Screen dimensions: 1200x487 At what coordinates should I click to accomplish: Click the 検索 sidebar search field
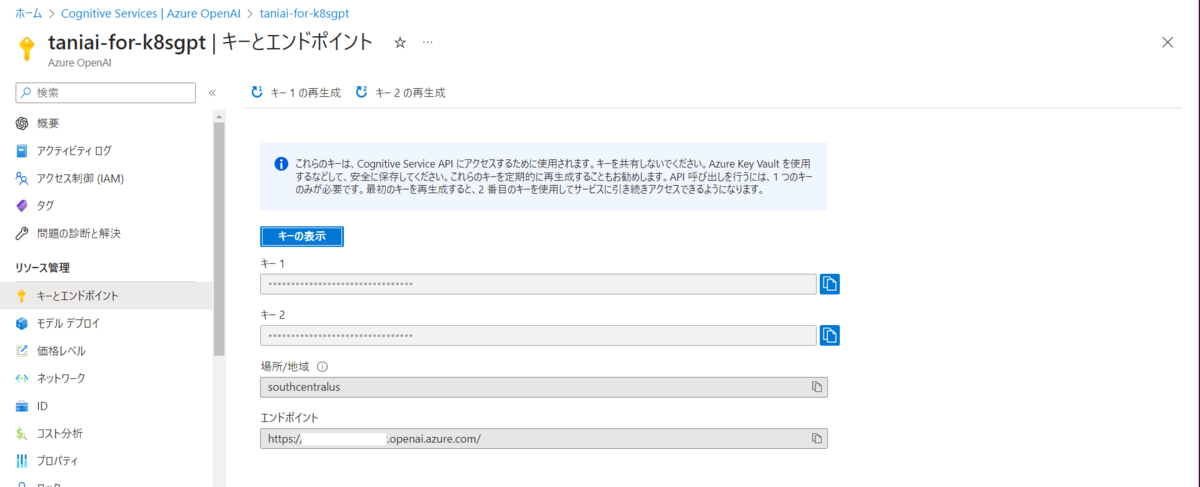point(105,92)
